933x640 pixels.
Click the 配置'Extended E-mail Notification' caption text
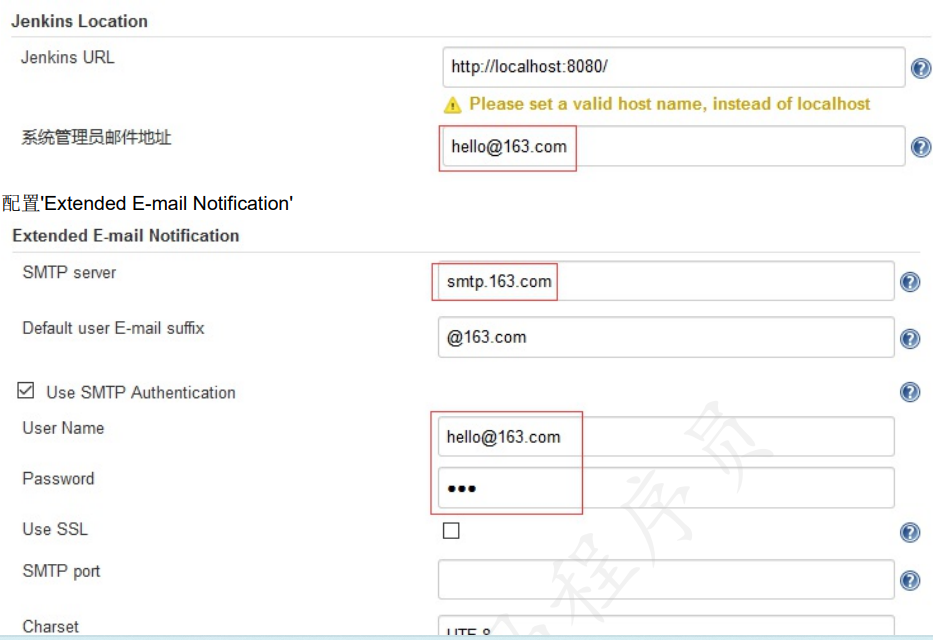coord(148,203)
